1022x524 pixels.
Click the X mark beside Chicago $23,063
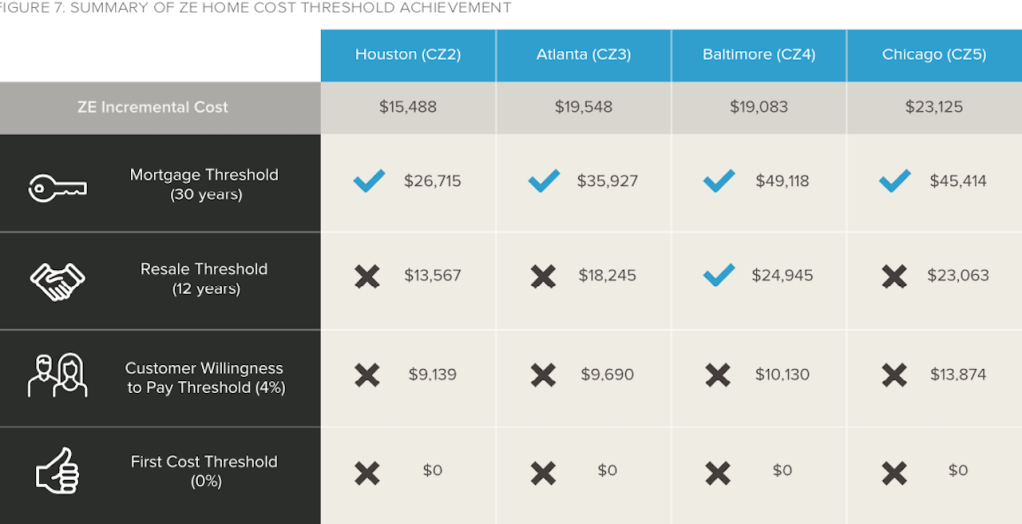click(x=894, y=276)
